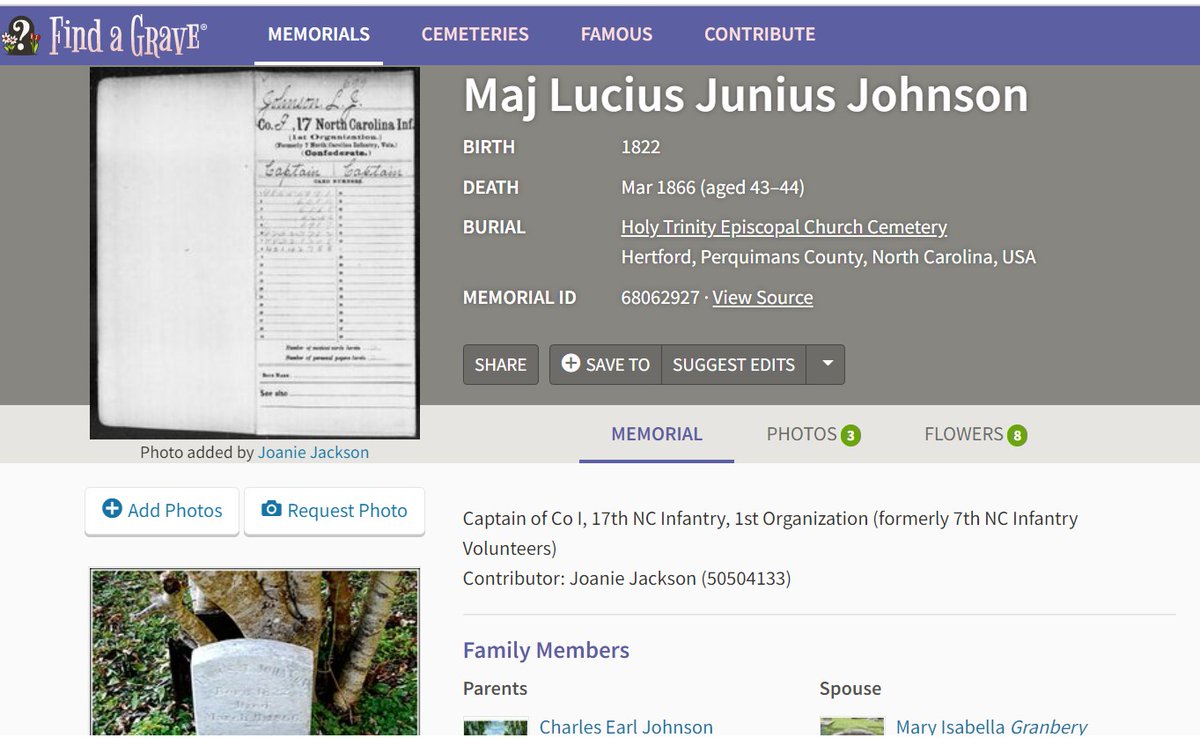The height and width of the screenshot is (738, 1200).
Task: Click the green photos count badge 3
Action: [850, 435]
